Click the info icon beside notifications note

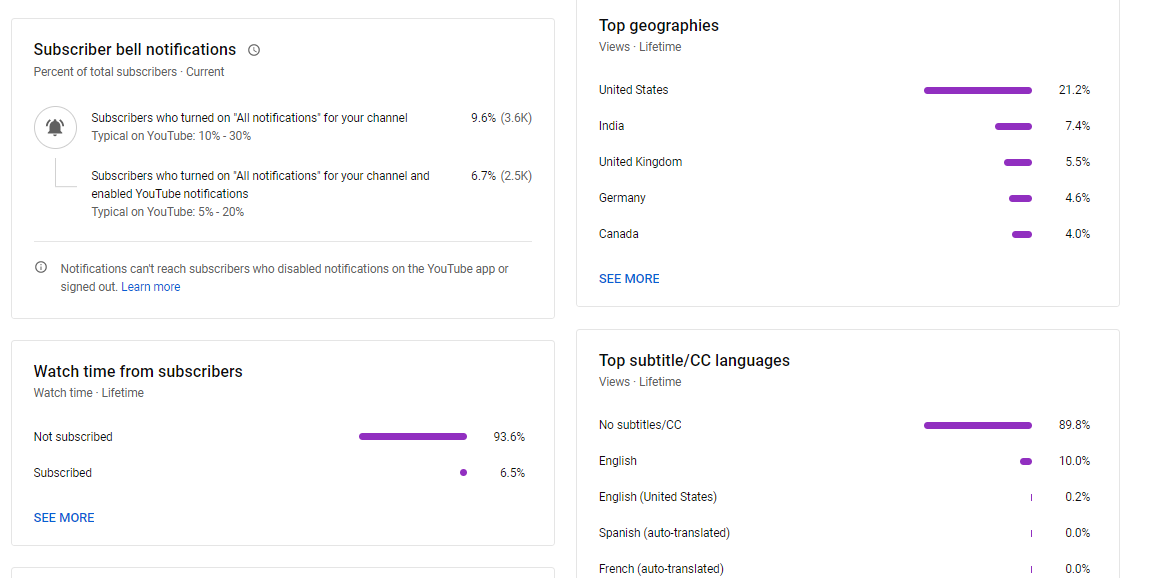click(41, 268)
